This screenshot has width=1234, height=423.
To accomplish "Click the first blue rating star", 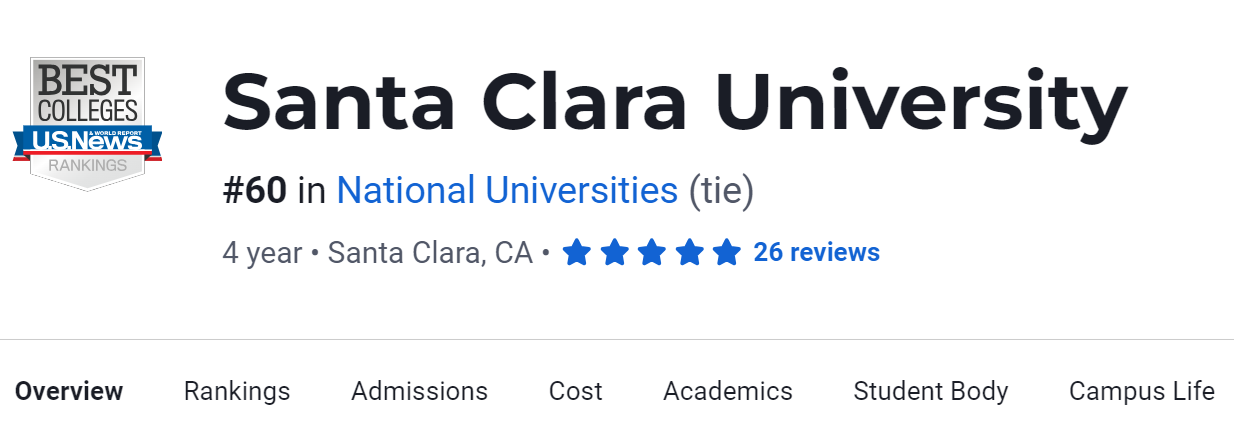I will [577, 253].
